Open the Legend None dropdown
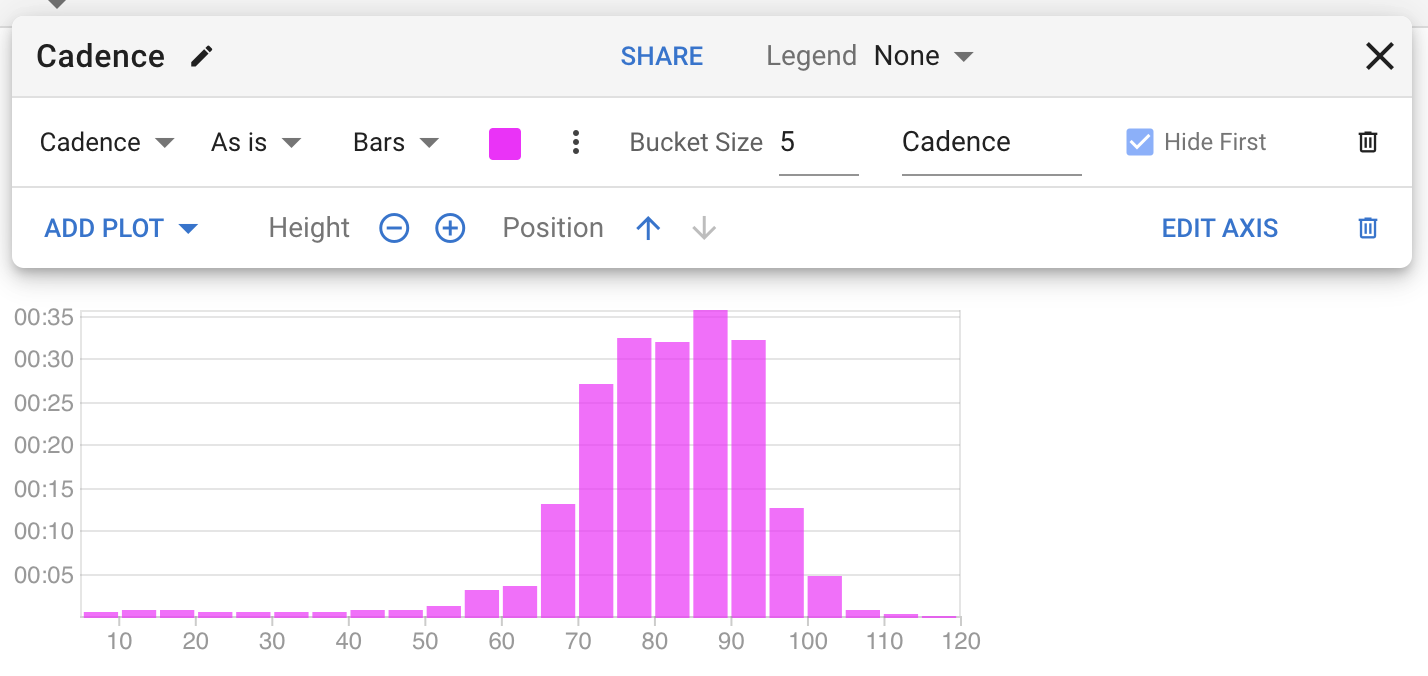Viewport: 1428px width, 676px height. [x=923, y=56]
